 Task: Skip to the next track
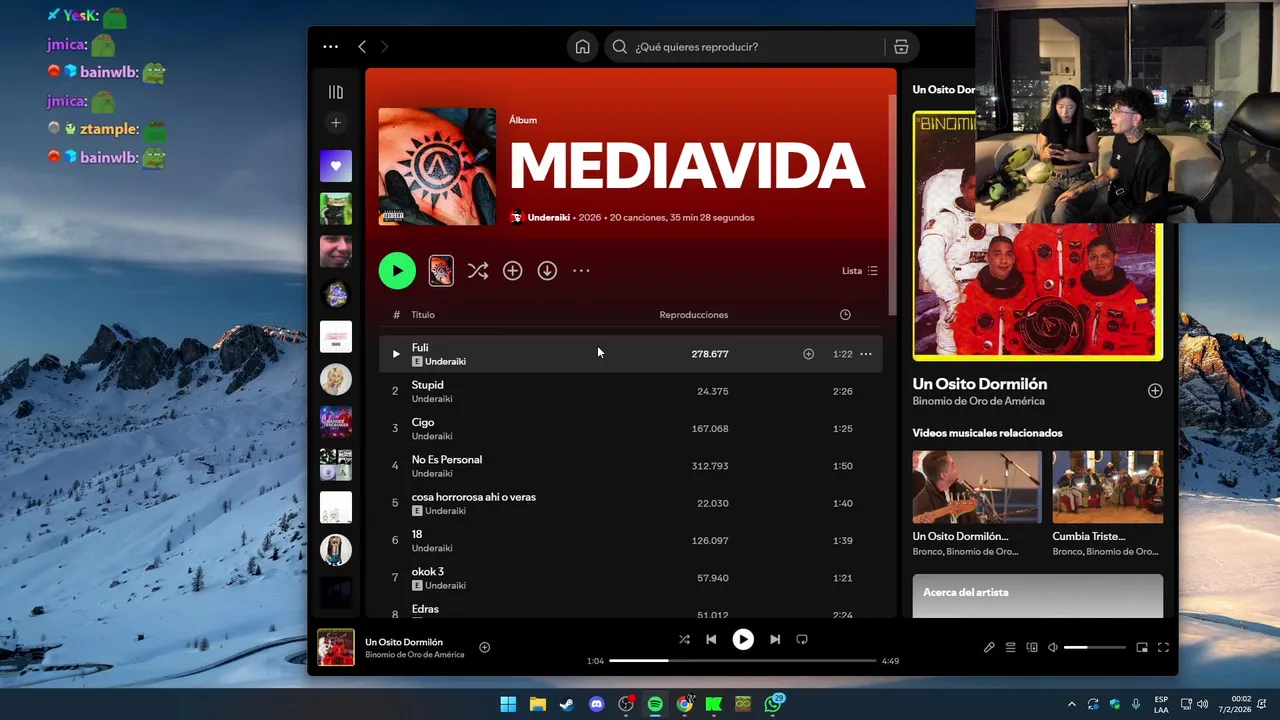click(x=775, y=639)
